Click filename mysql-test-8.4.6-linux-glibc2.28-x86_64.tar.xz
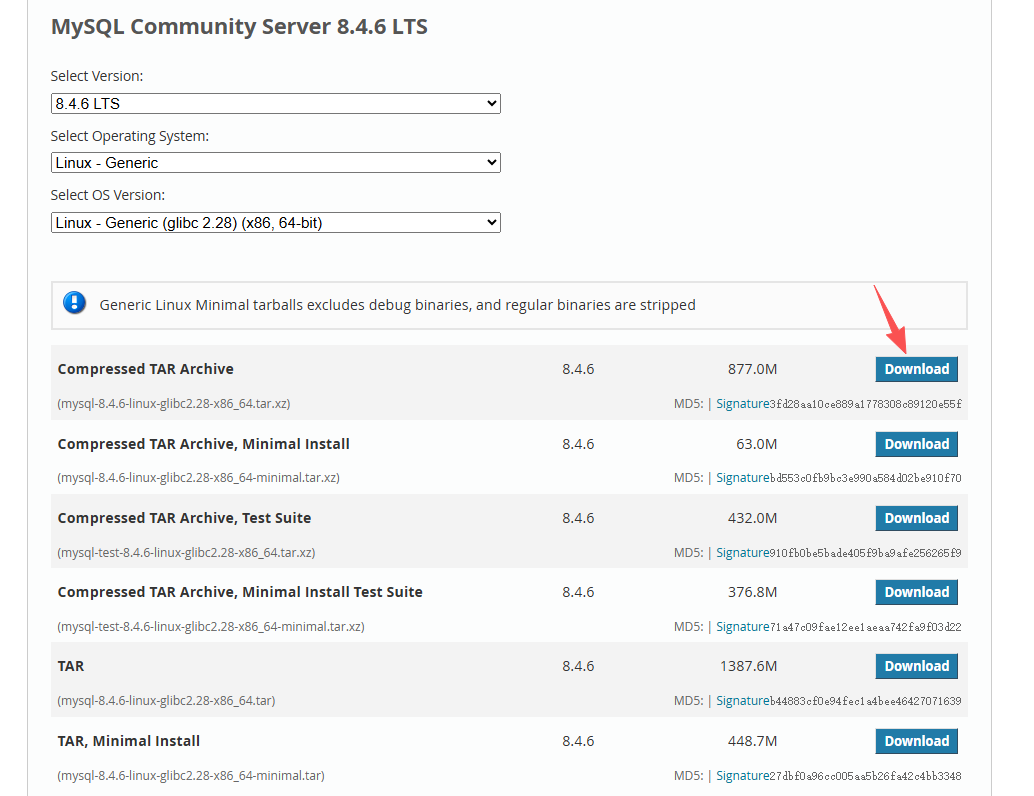This screenshot has height=796, width=1034. (187, 553)
